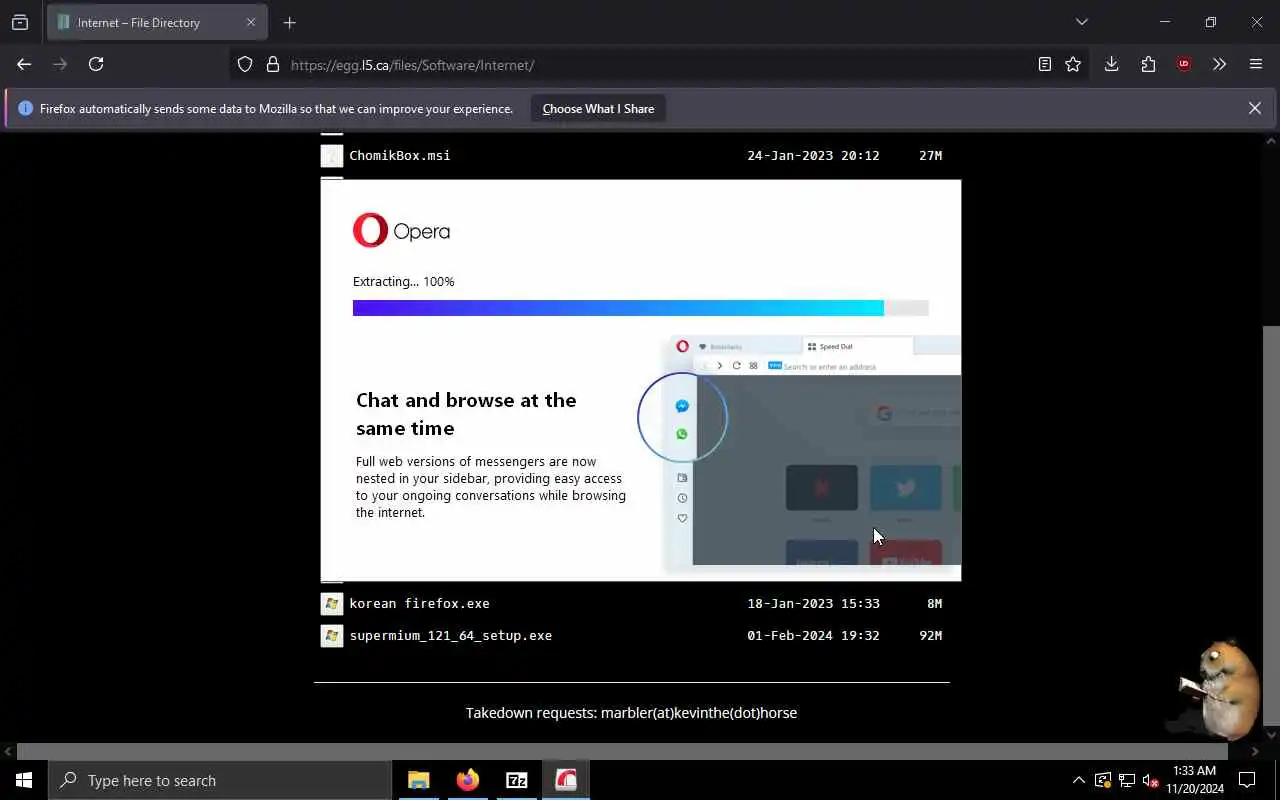The height and width of the screenshot is (800, 1280).
Task: Open the Downloads panel
Action: click(x=1111, y=64)
